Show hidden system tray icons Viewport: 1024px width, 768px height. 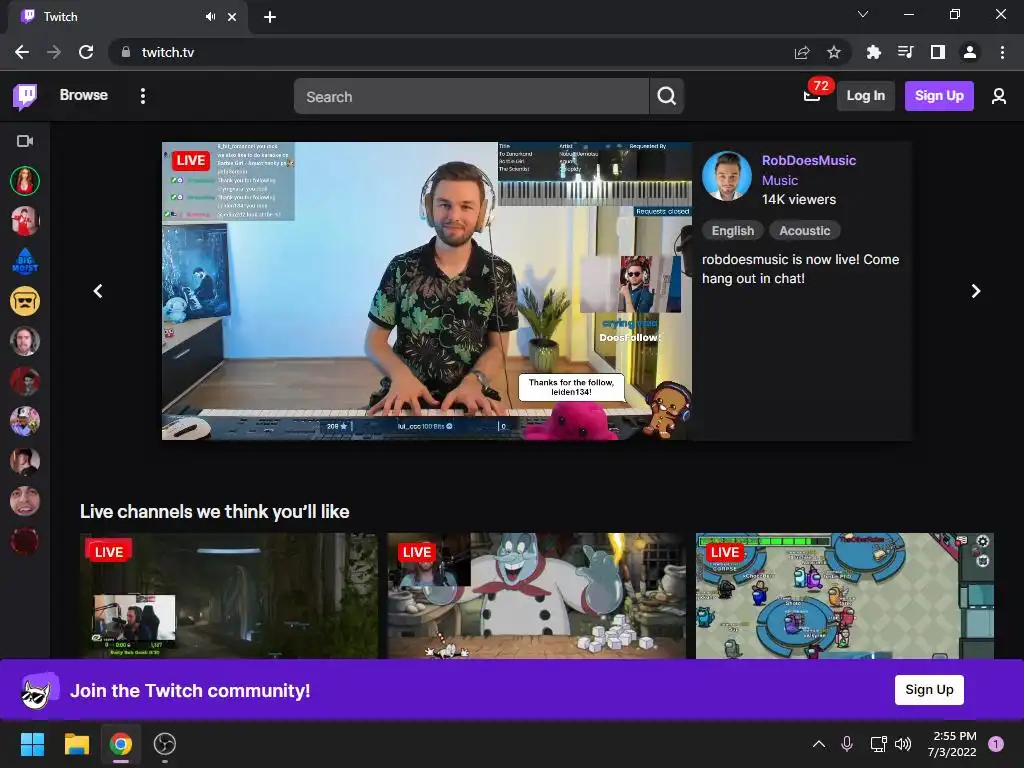click(819, 744)
